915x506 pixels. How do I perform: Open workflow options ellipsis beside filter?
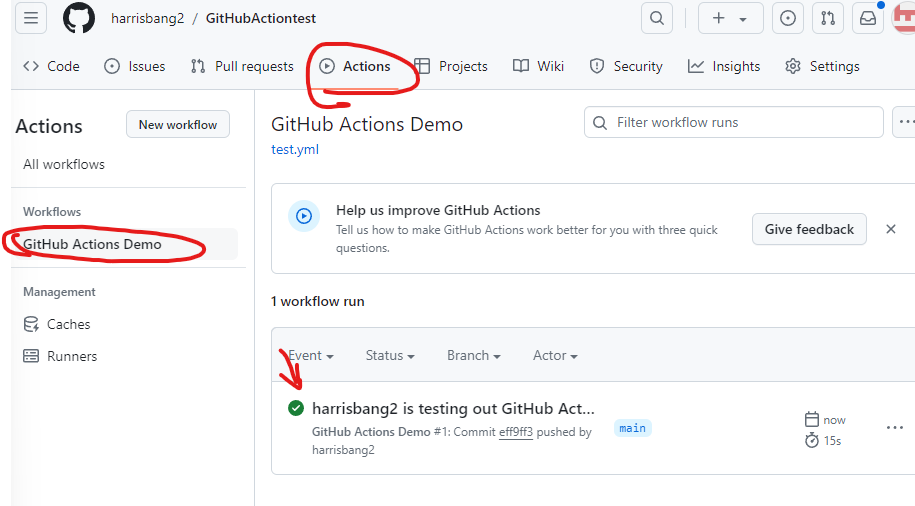[x=904, y=123]
